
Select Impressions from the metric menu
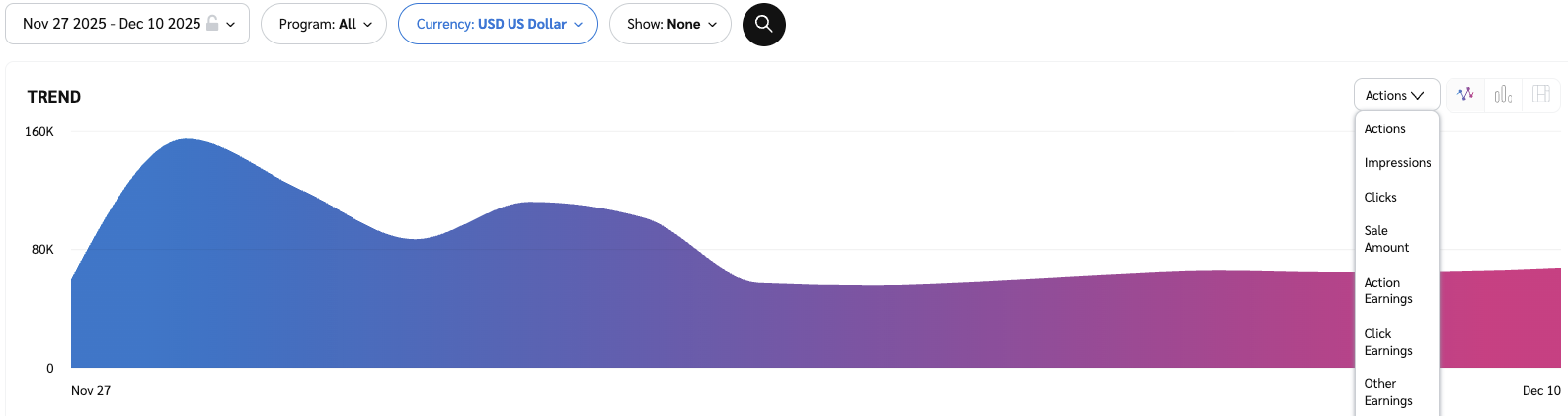coord(1397,163)
